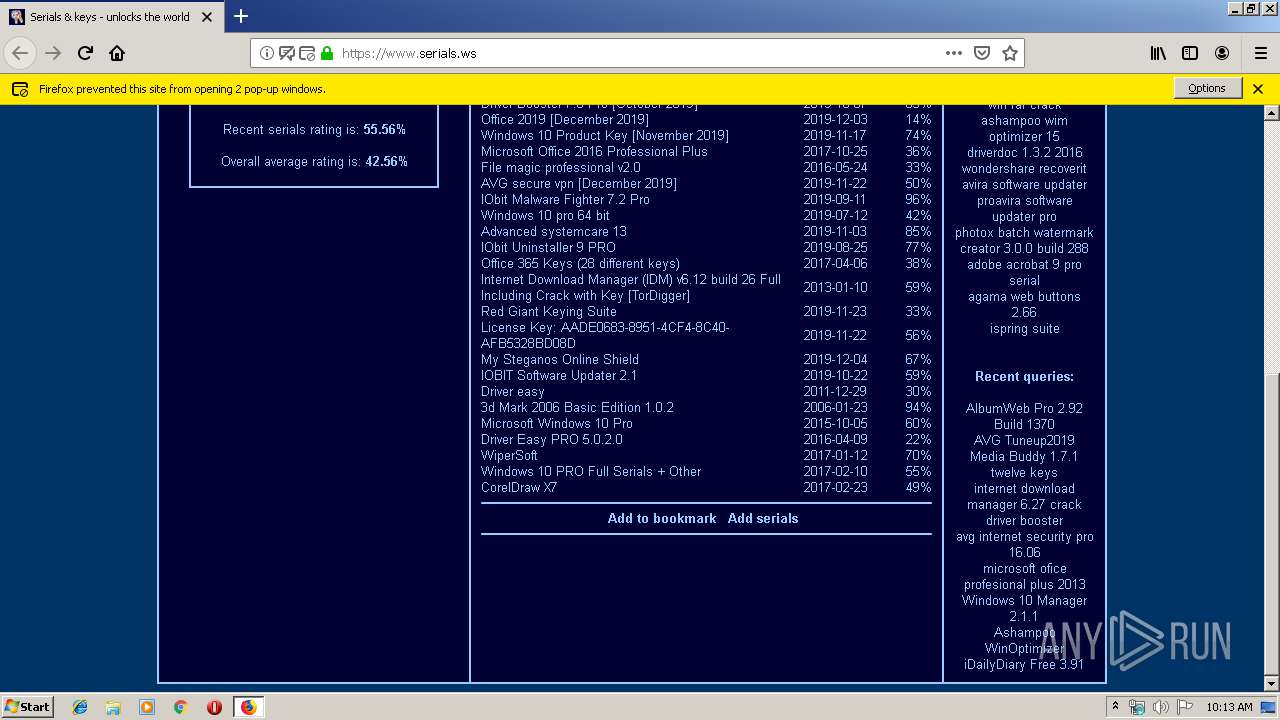Click the page scrollbar up arrow
1280x720 pixels.
click(1271, 112)
